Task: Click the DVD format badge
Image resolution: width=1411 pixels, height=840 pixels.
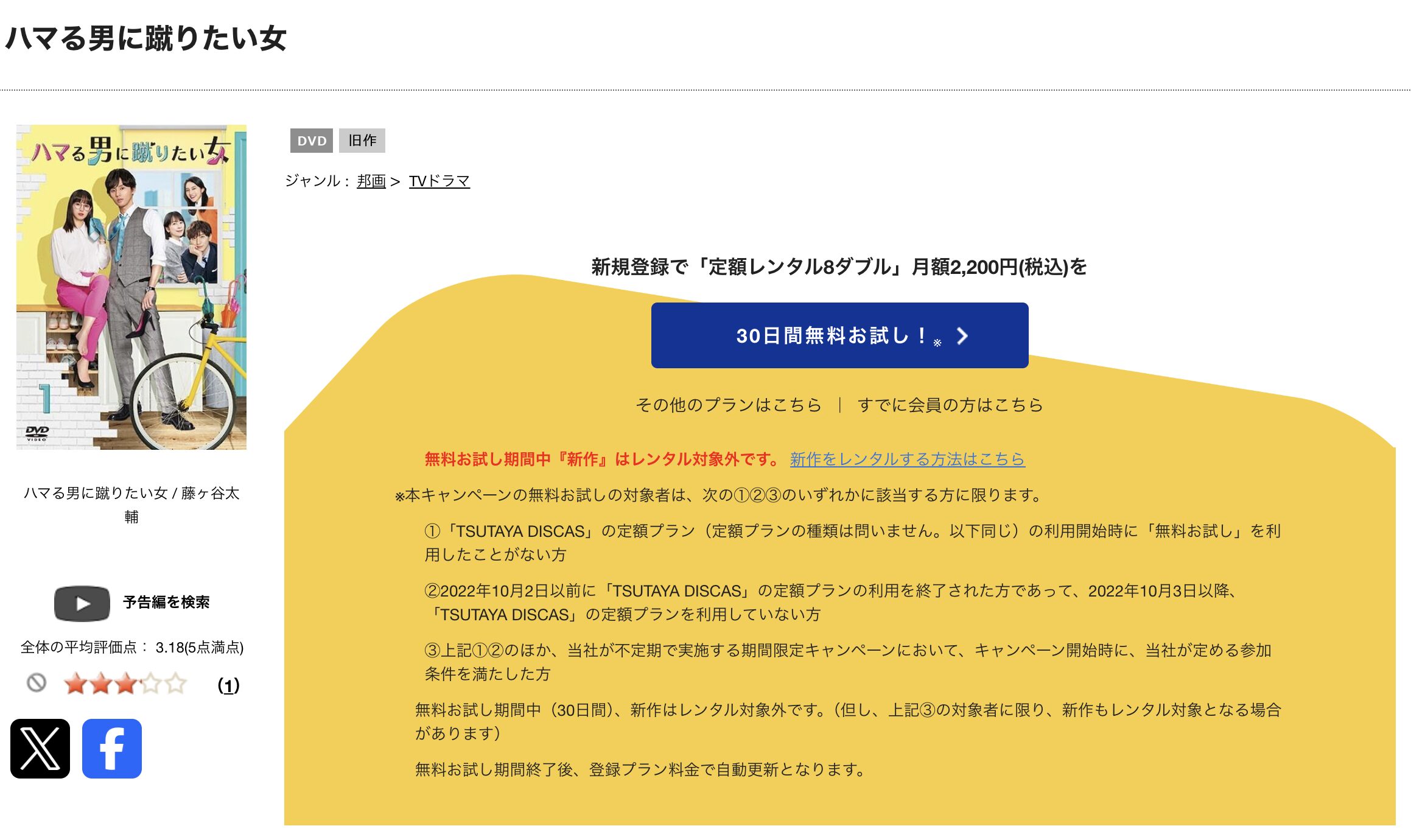Action: tap(312, 141)
